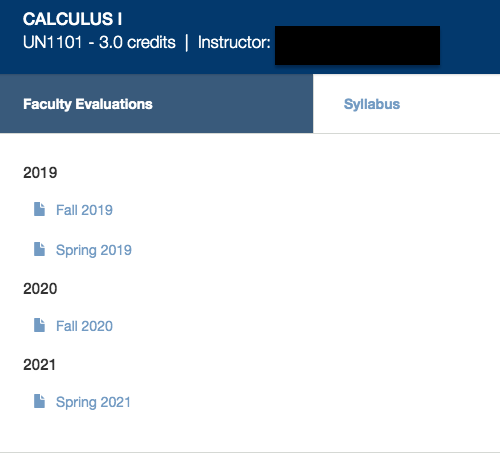View the Fall 2020 evaluation link

84,326
